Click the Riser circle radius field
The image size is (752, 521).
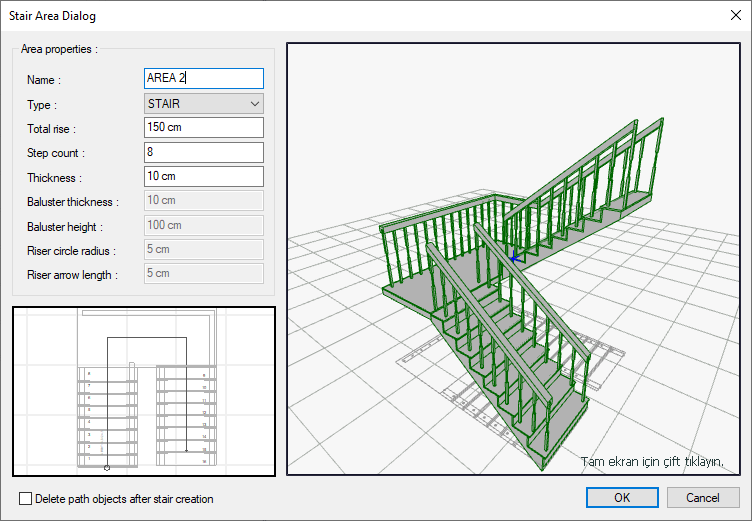204,250
